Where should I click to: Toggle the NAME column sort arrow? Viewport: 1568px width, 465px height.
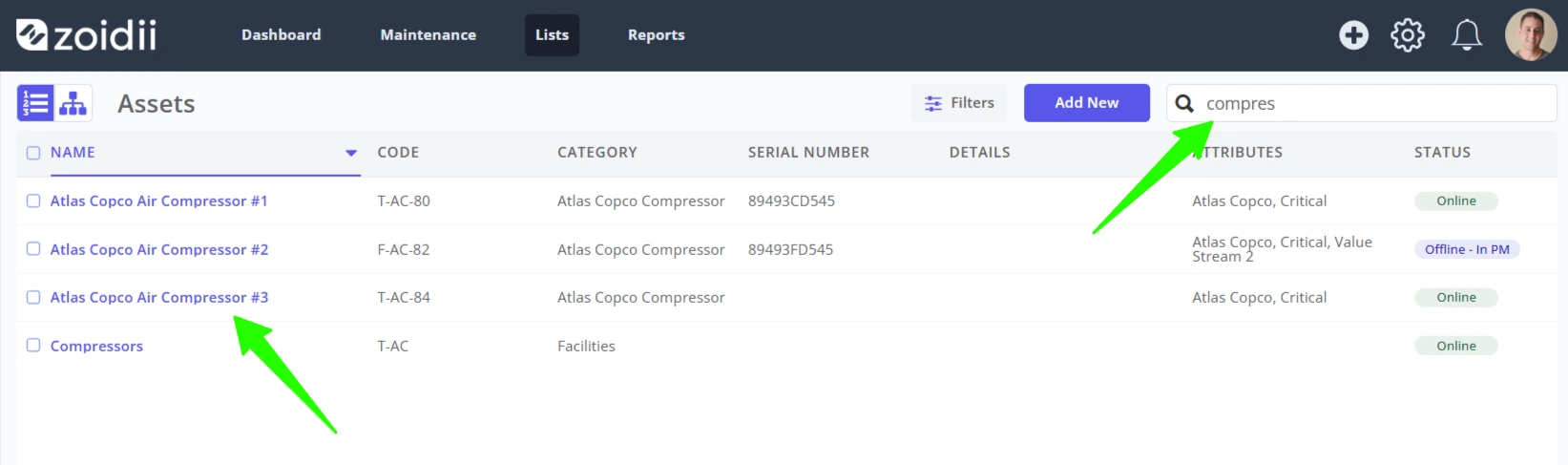pyautogui.click(x=351, y=153)
